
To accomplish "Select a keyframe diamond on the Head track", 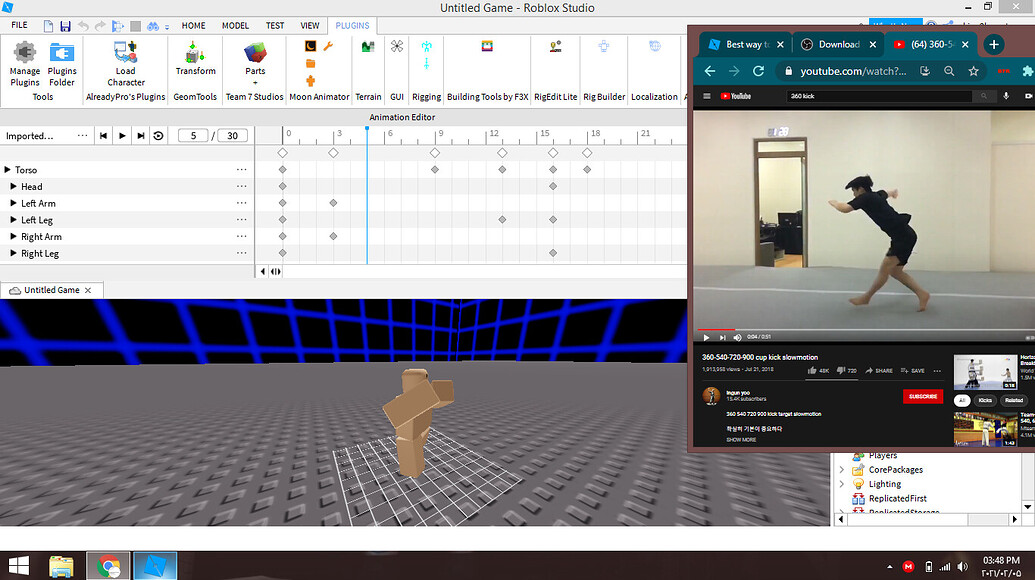I will pos(282,186).
